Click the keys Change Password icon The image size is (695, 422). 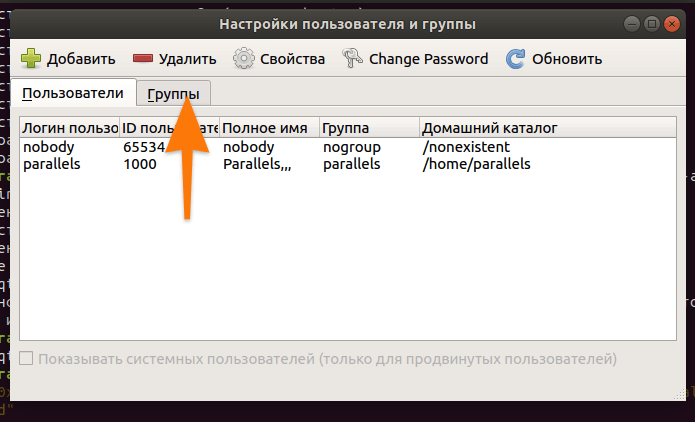pyautogui.click(x=352, y=59)
